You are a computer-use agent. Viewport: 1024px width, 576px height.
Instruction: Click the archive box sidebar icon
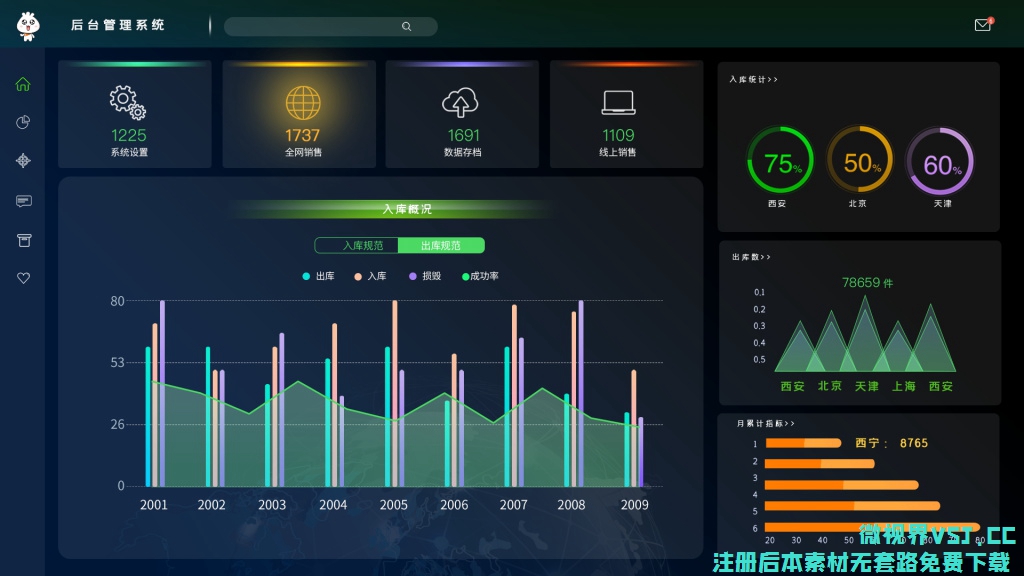pos(23,240)
